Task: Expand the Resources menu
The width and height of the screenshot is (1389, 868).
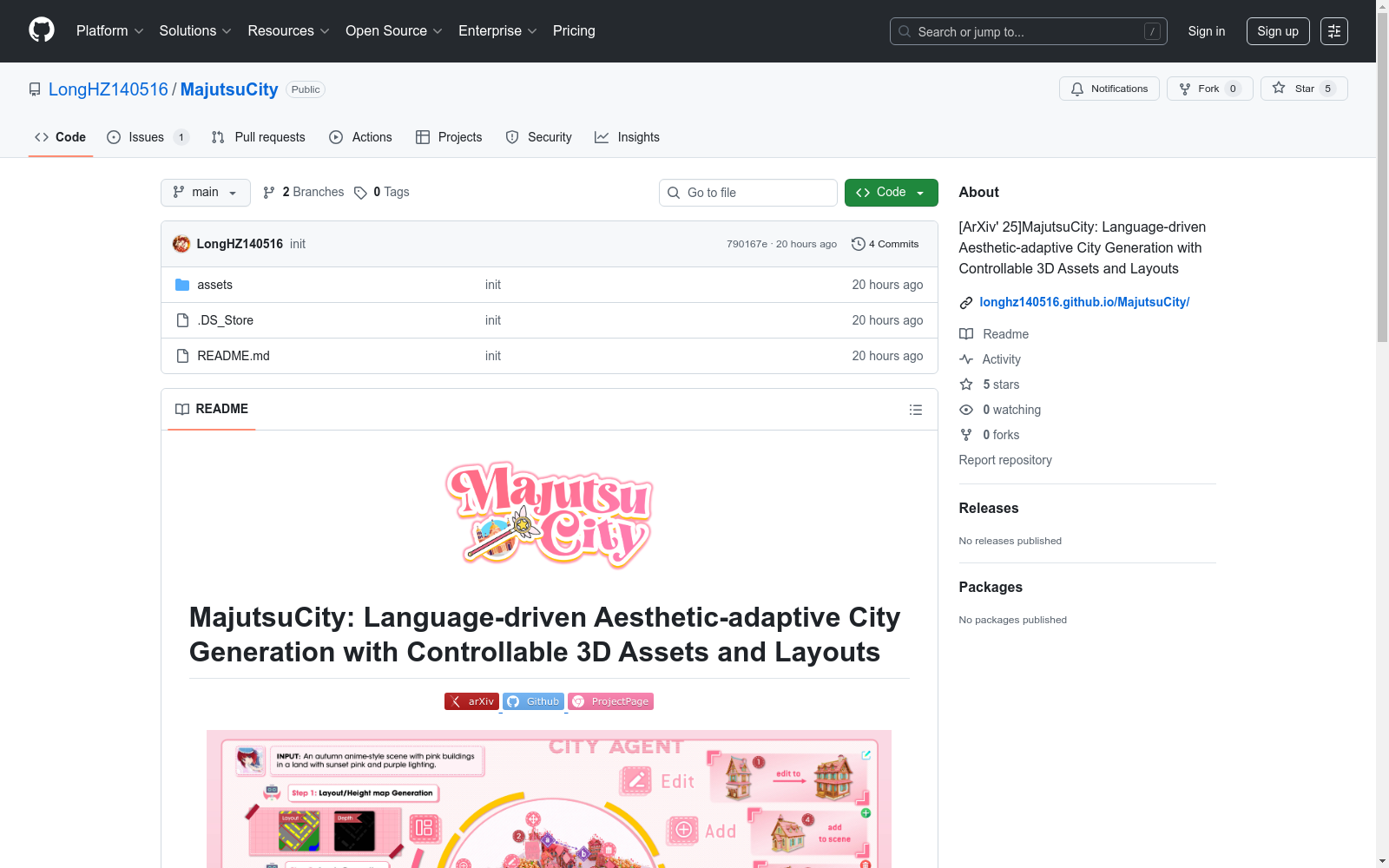Action: (289, 31)
